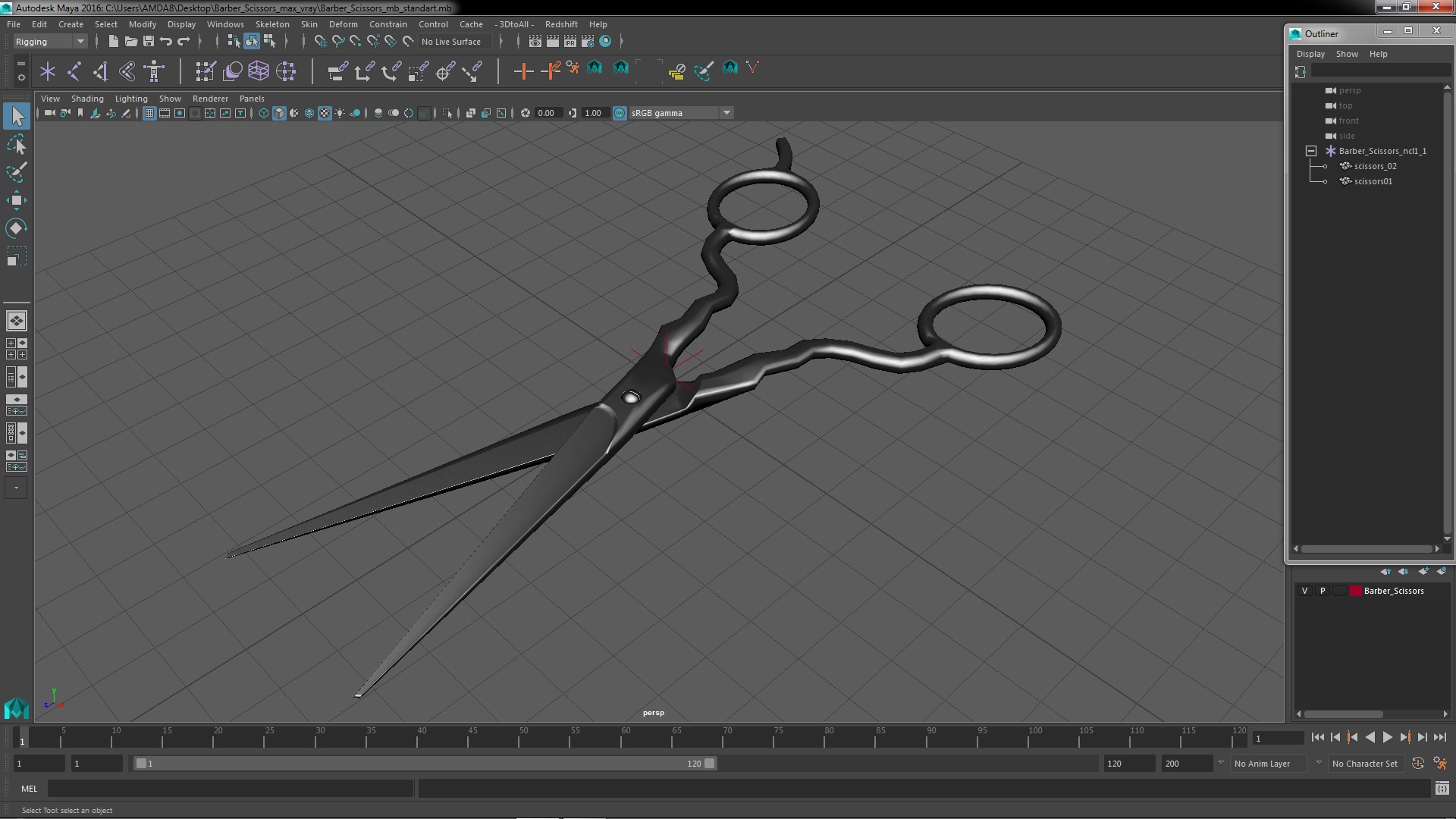Go to end of playback range
Image resolution: width=1456 pixels, height=819 pixels.
[x=1439, y=737]
